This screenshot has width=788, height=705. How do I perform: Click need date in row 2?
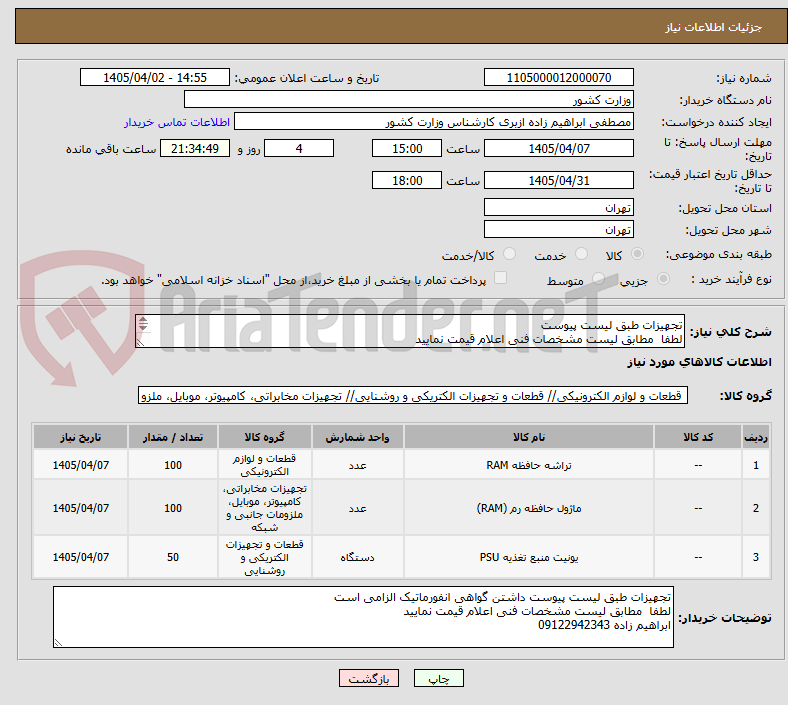tap(80, 508)
